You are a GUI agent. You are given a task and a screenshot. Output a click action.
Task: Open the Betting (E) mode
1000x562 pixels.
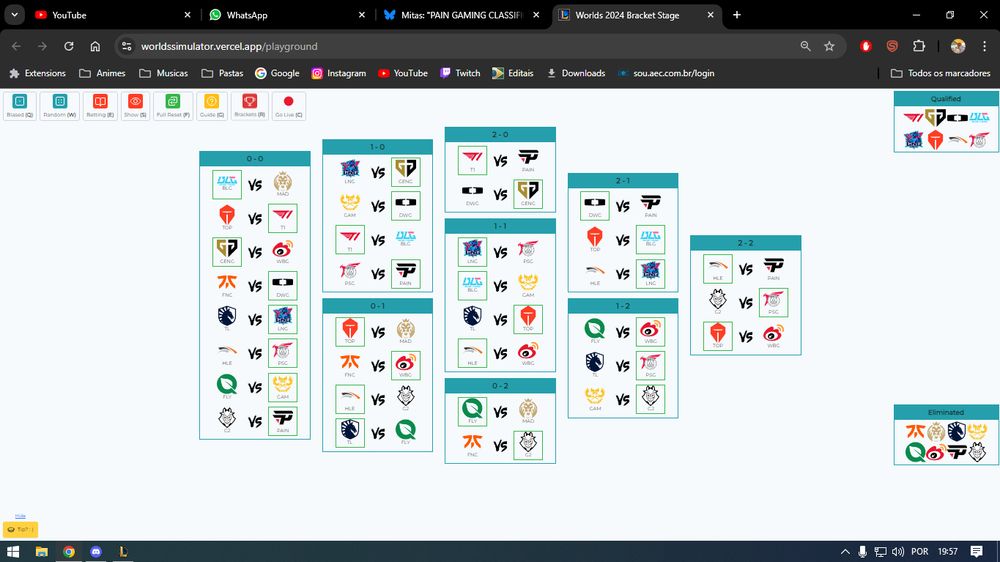pyautogui.click(x=100, y=106)
